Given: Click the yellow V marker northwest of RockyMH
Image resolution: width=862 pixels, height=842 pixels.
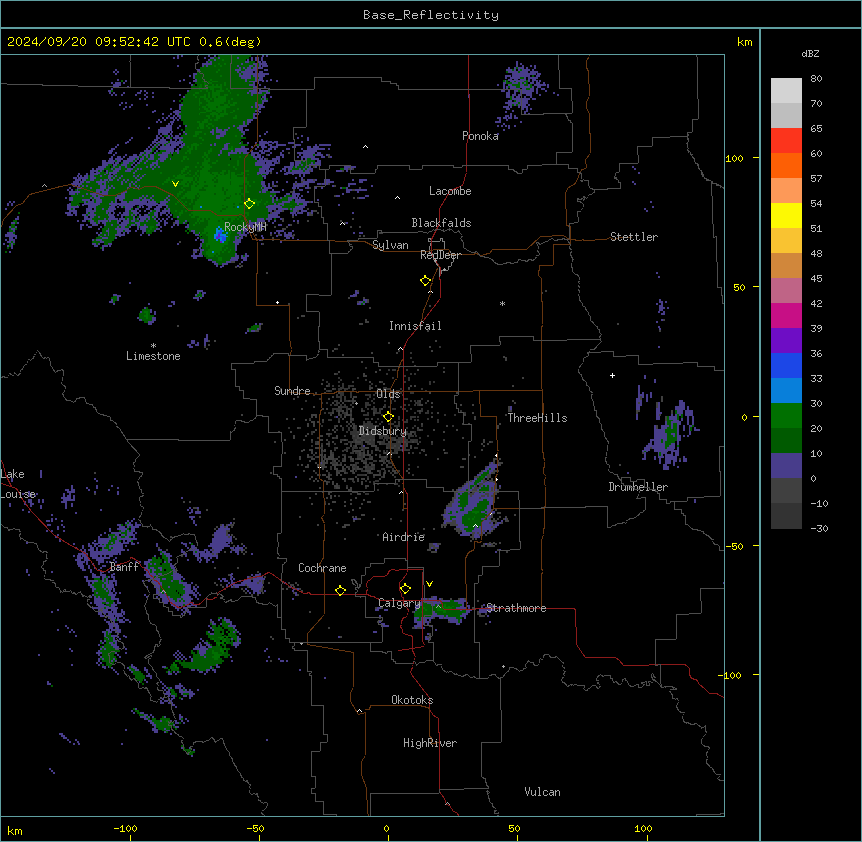Looking at the screenshot, I should pos(175,184).
